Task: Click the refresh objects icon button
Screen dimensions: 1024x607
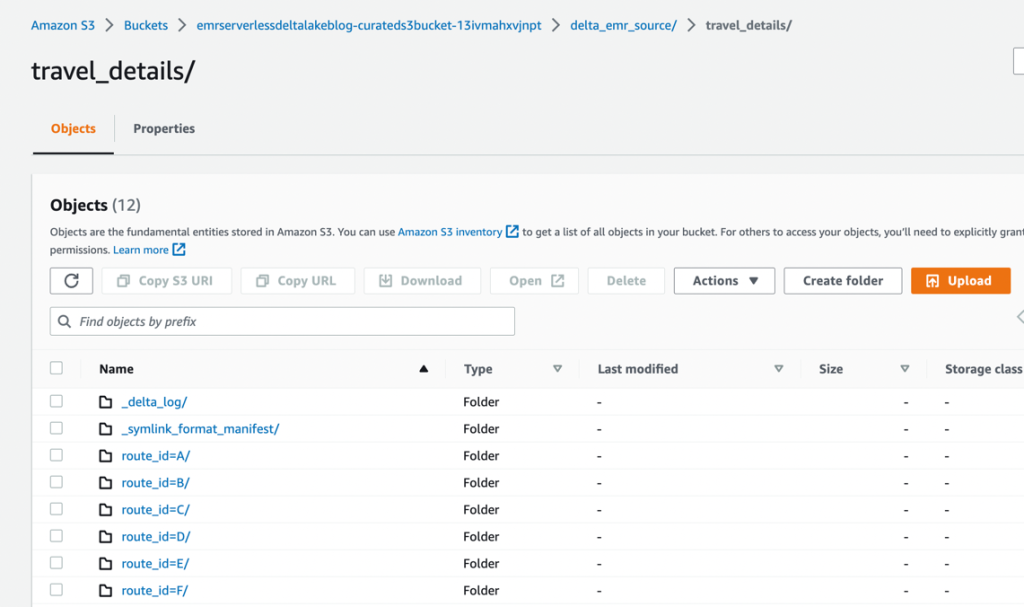Action: (x=71, y=280)
